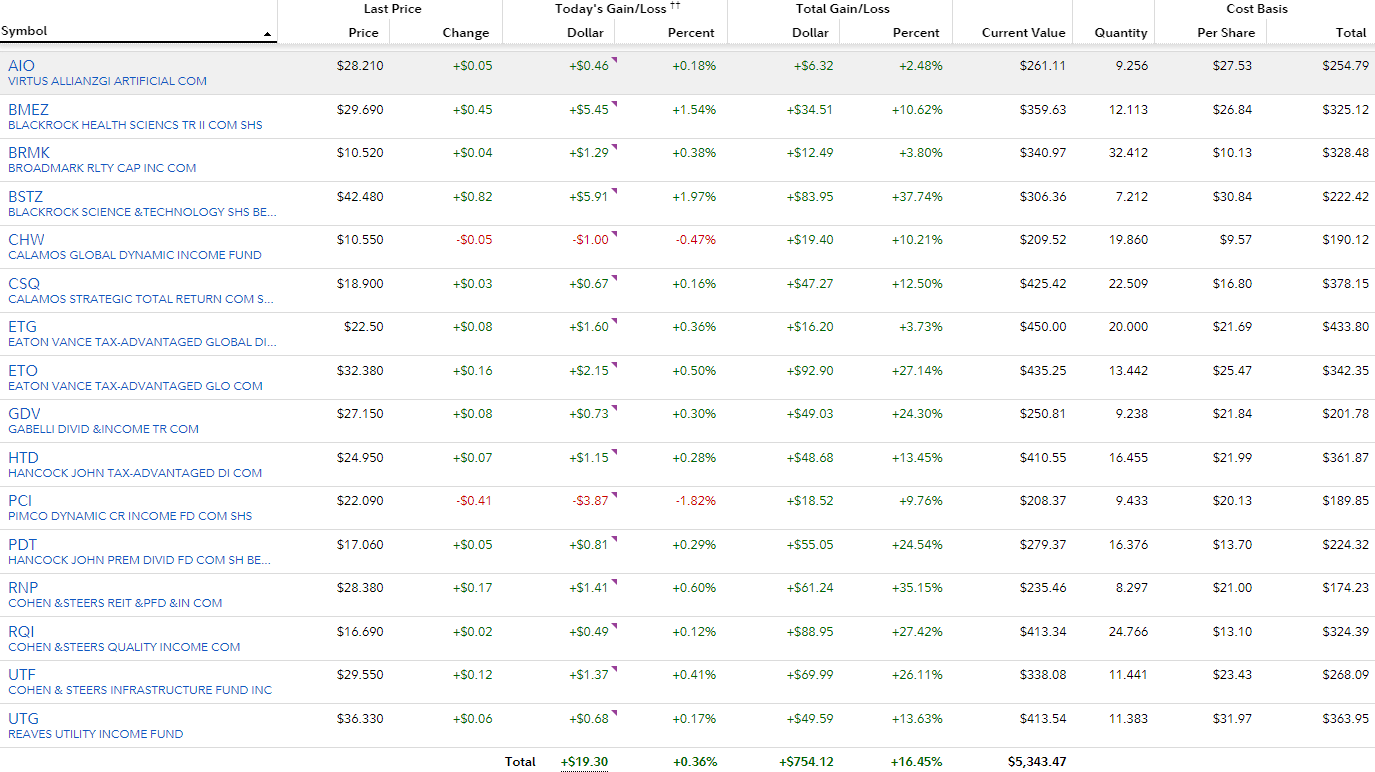Sort by the Last Price 'Price' column header
The height and width of the screenshot is (772, 1375).
click(363, 32)
